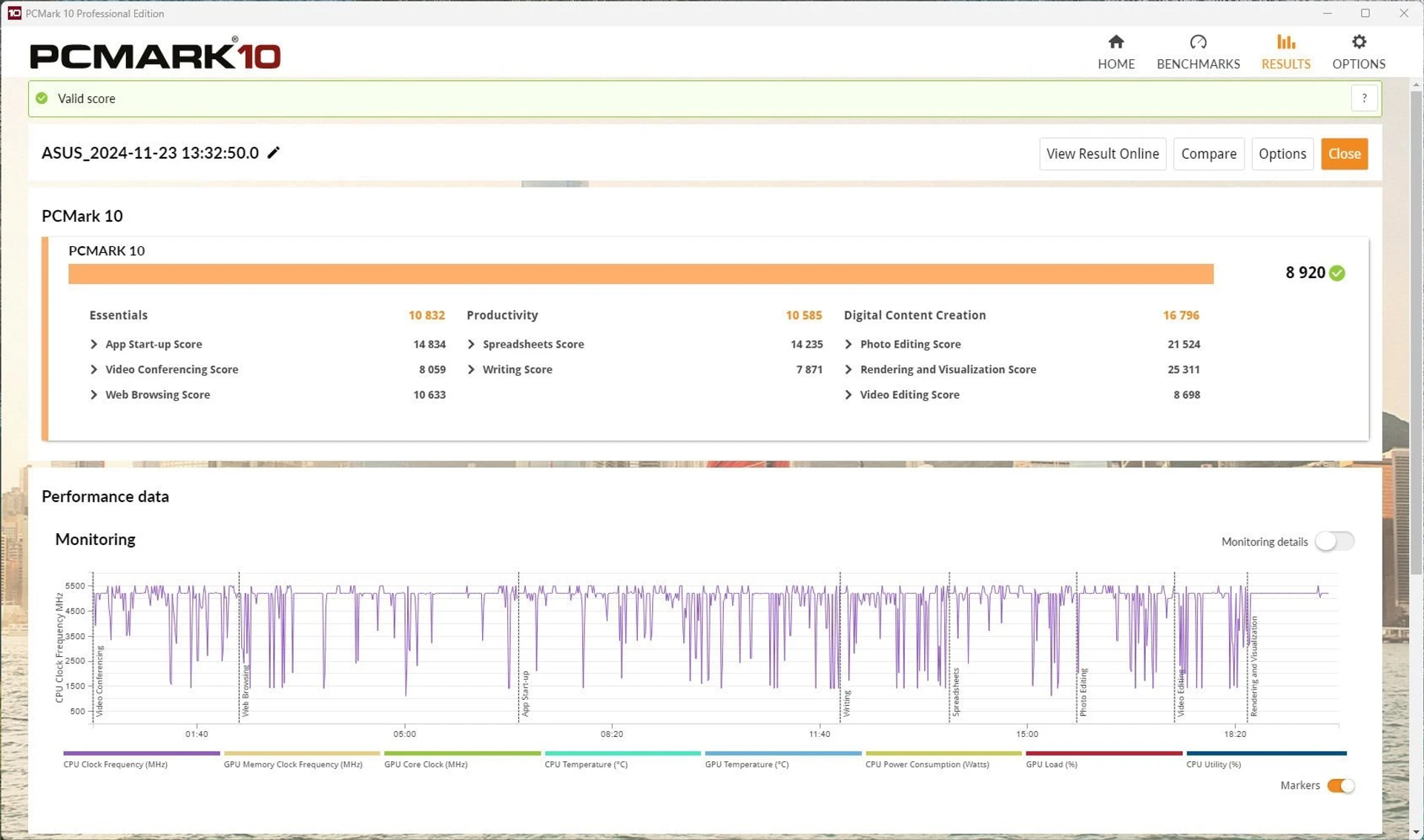Select CPU Temperature legend swatch

[x=622, y=753]
